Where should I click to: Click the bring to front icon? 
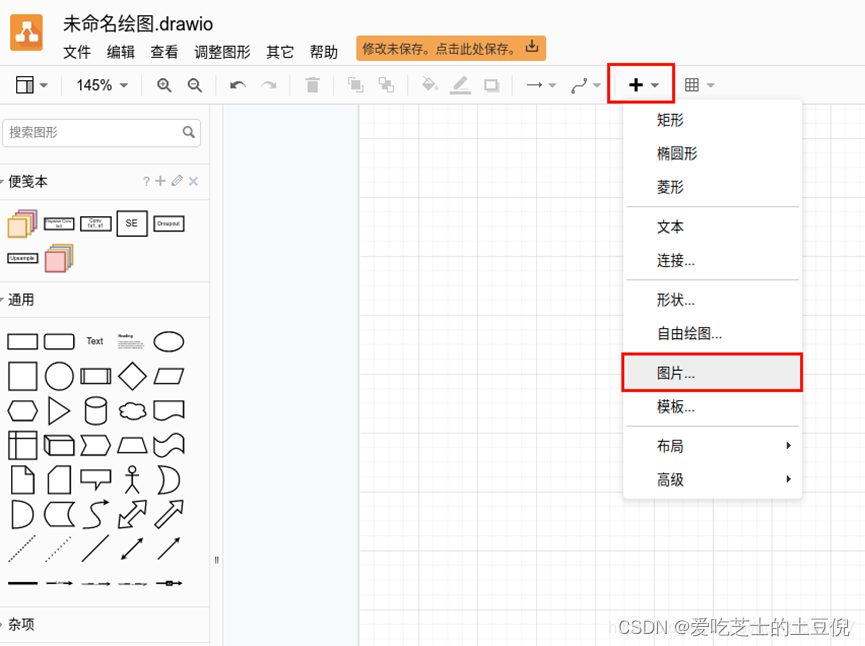point(355,85)
